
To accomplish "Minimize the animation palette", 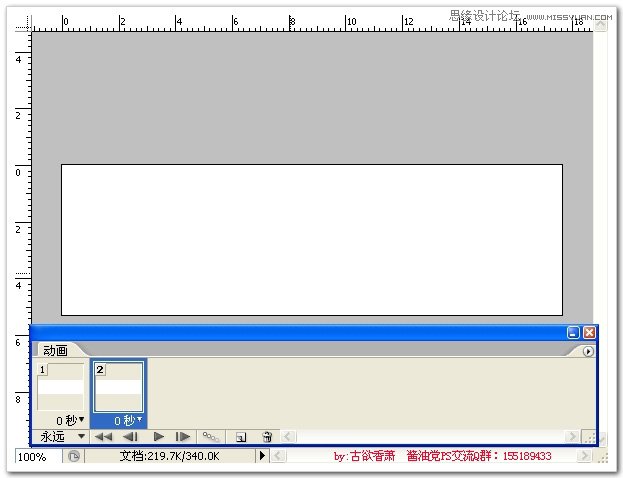I will coord(573,333).
